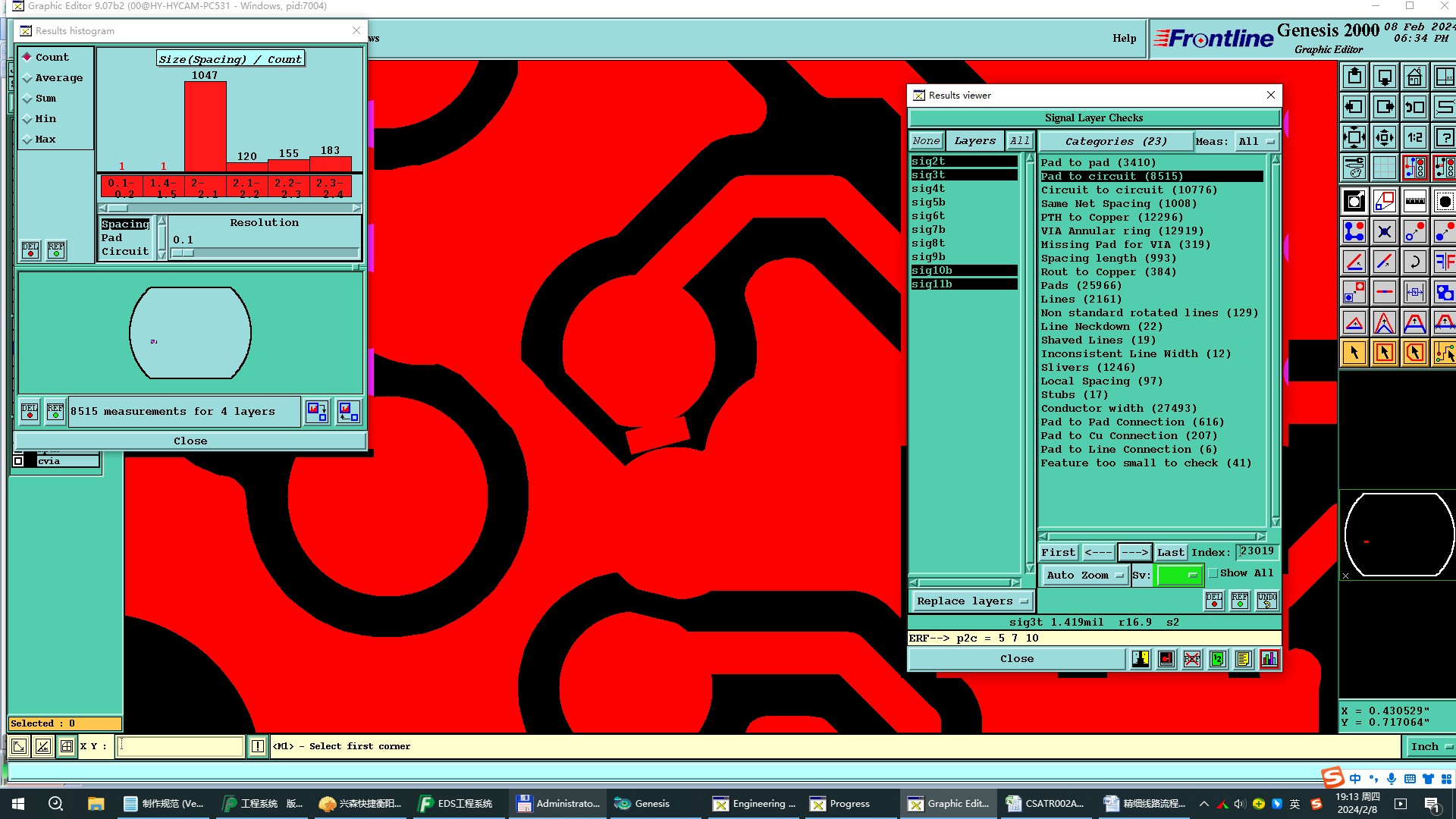This screenshot has width=1456, height=819.
Task: Click the grid display icon
Action: coord(1384,168)
